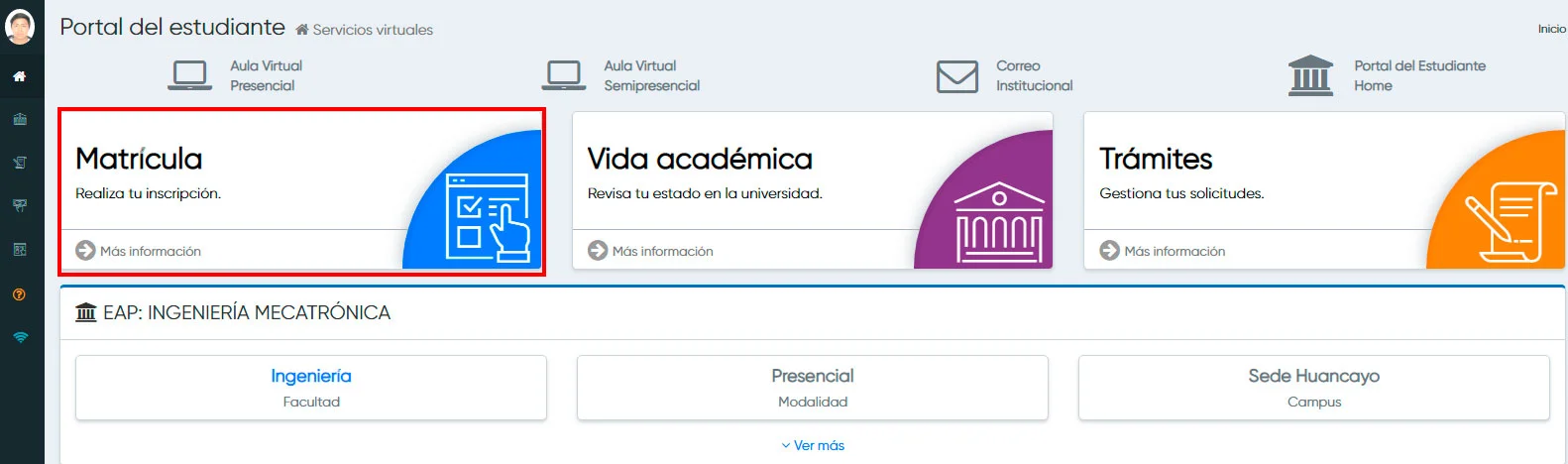1568x464 pixels.
Task: Click the Correo Institucional envelope icon
Action: coord(957,76)
